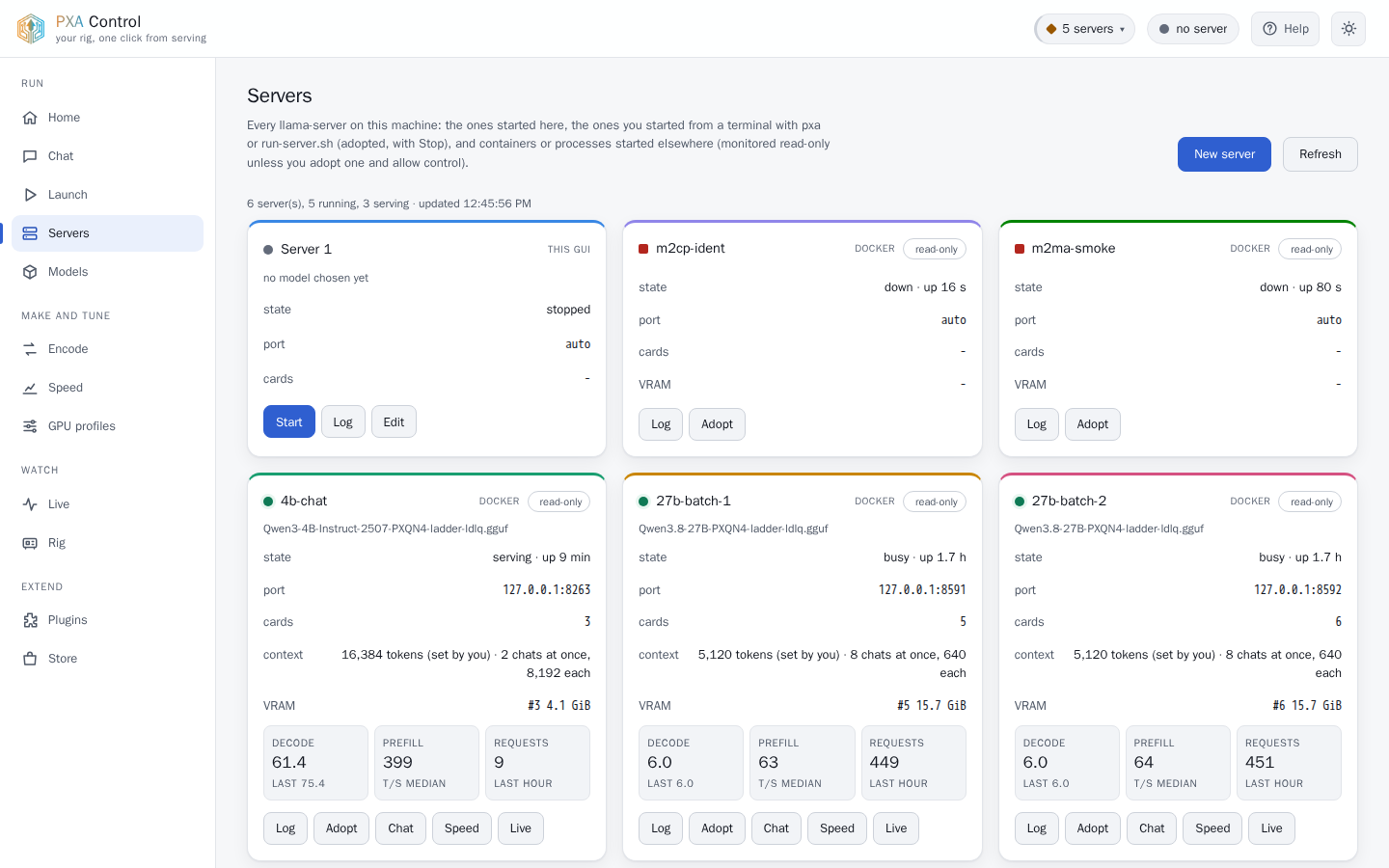Click 4b-chat DECODE 61.4 tile
Image resolution: width=1389 pixels, height=868 pixels.
pyautogui.click(x=315, y=763)
